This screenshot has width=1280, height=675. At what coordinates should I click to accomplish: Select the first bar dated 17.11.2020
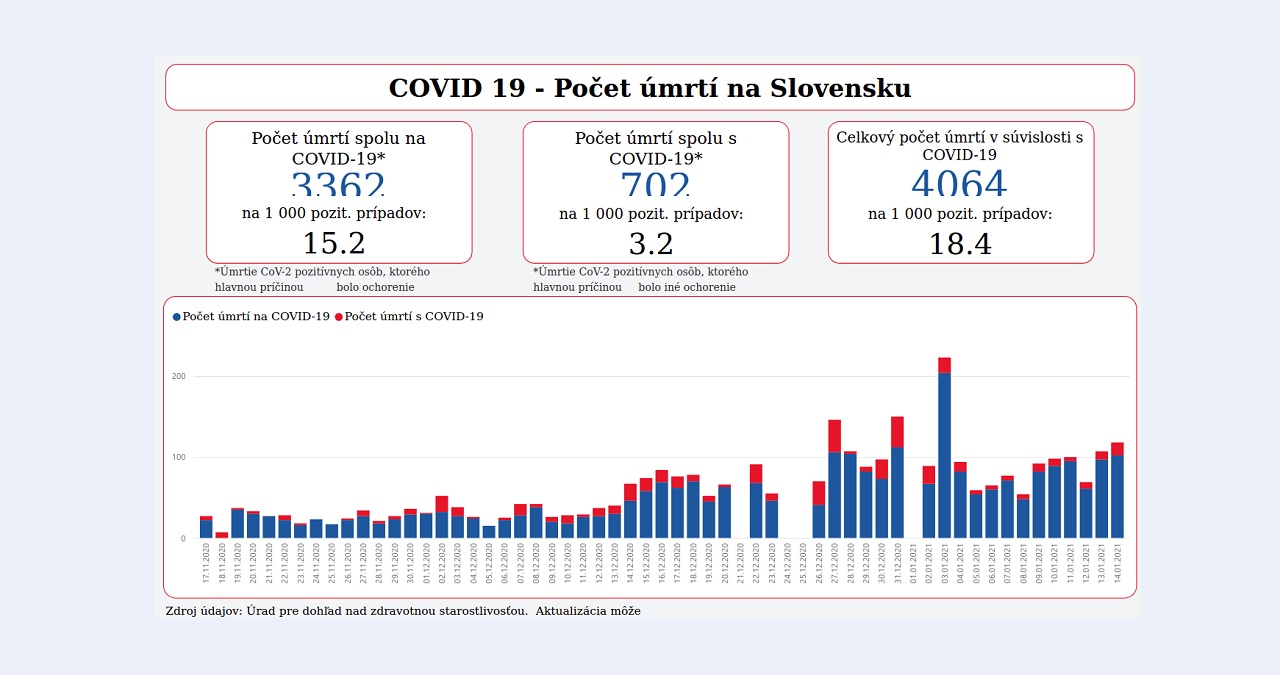click(x=206, y=527)
